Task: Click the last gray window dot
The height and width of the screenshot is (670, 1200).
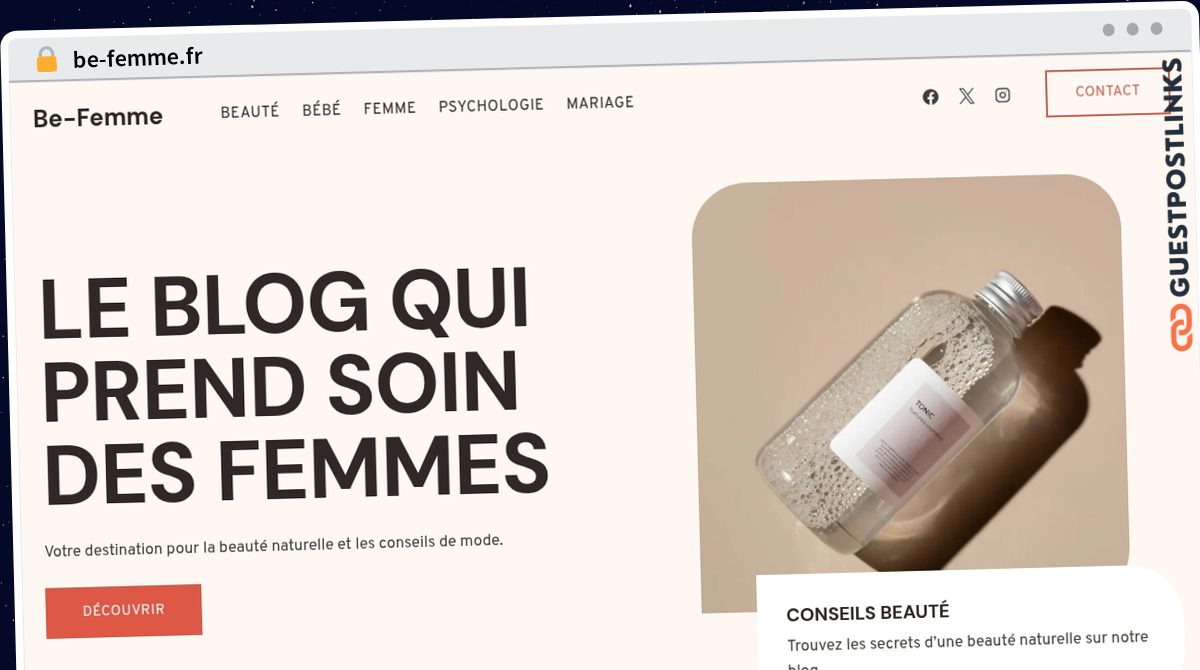Action: pos(1156,29)
